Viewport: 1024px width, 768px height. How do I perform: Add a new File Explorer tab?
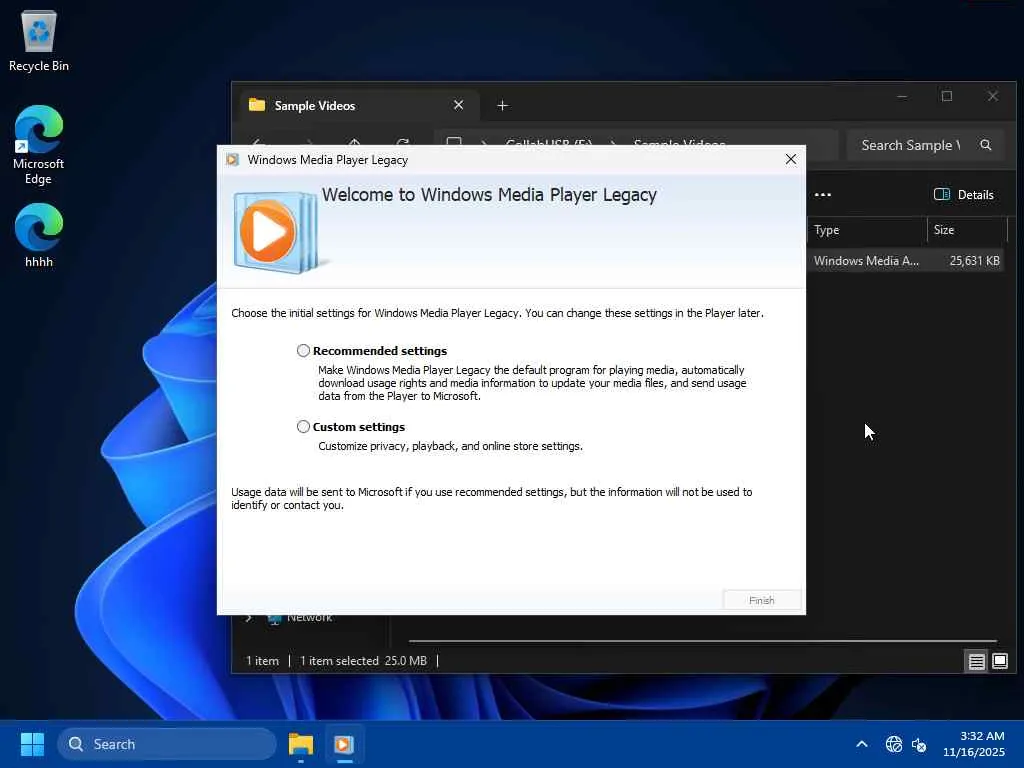502,105
